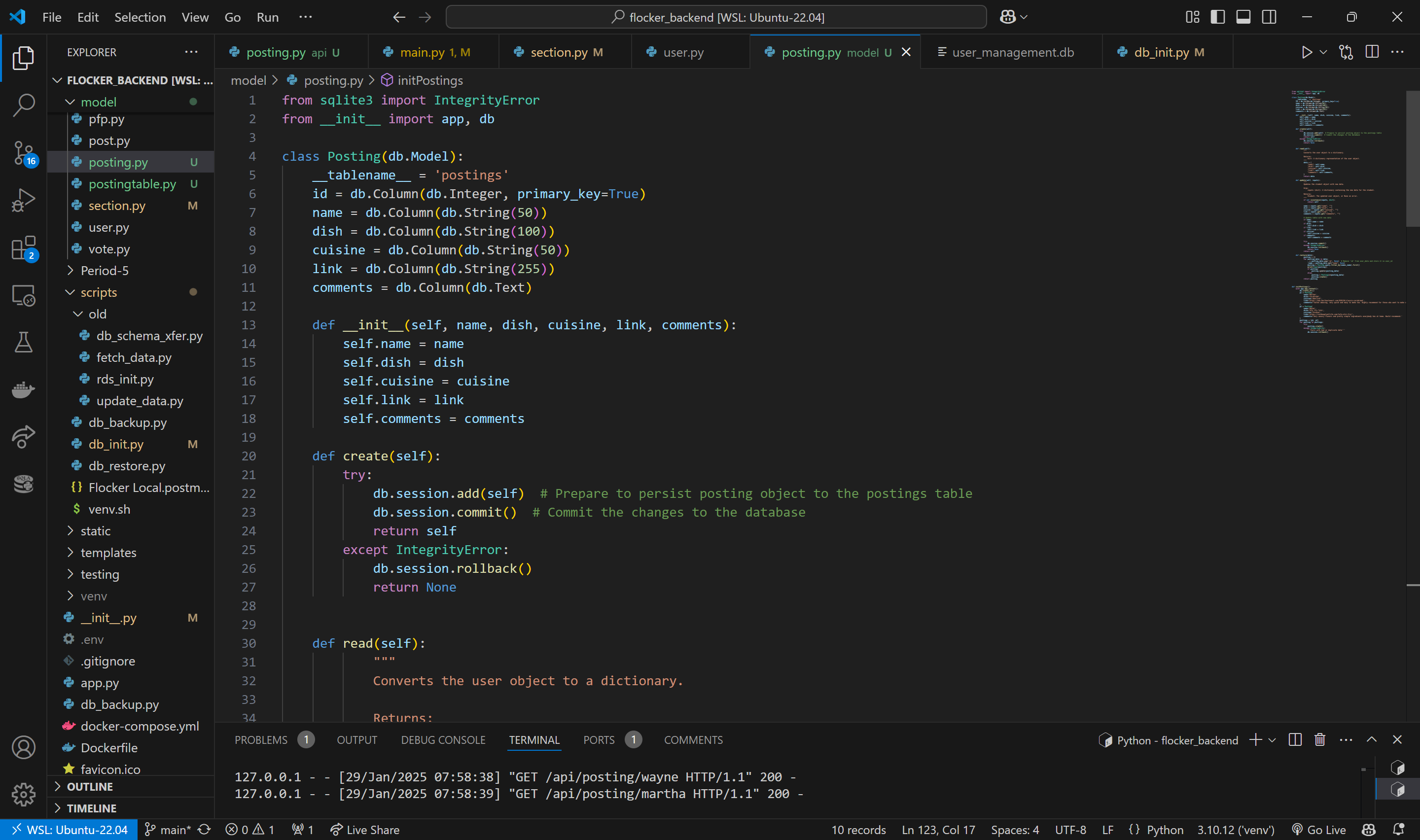
Task: Go forward with the navigation arrow
Action: (x=425, y=17)
